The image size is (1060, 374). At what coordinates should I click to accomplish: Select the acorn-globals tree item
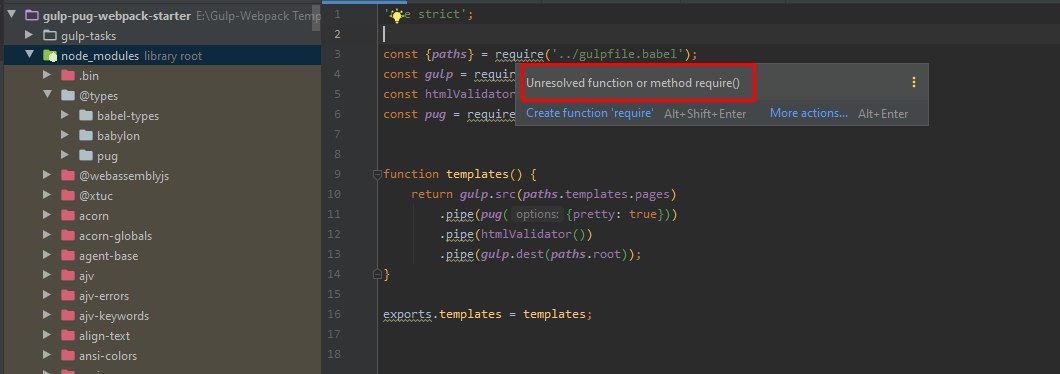[x=115, y=236]
